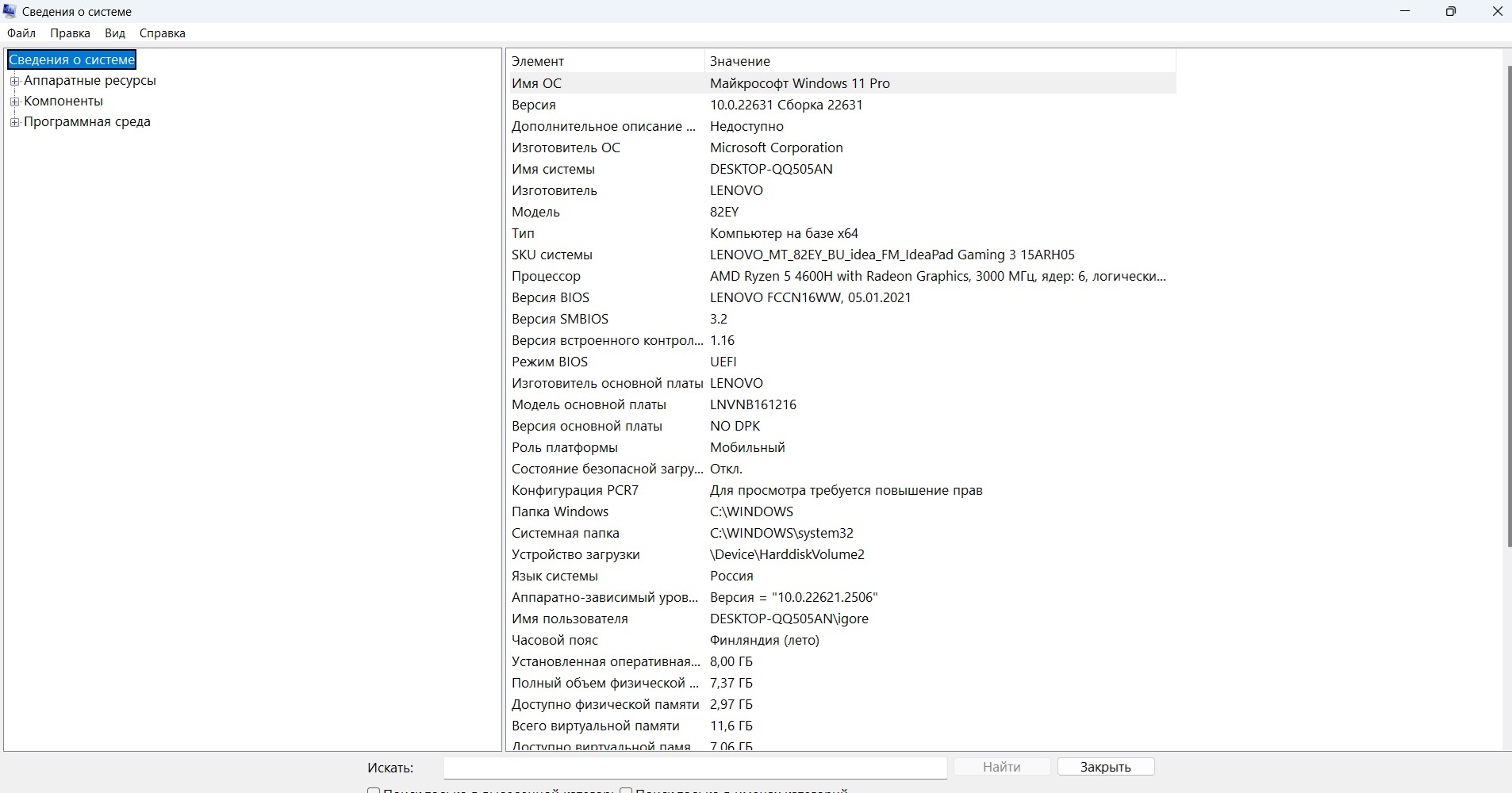Open the Правка menu
The image size is (1512, 793).
[x=70, y=33]
